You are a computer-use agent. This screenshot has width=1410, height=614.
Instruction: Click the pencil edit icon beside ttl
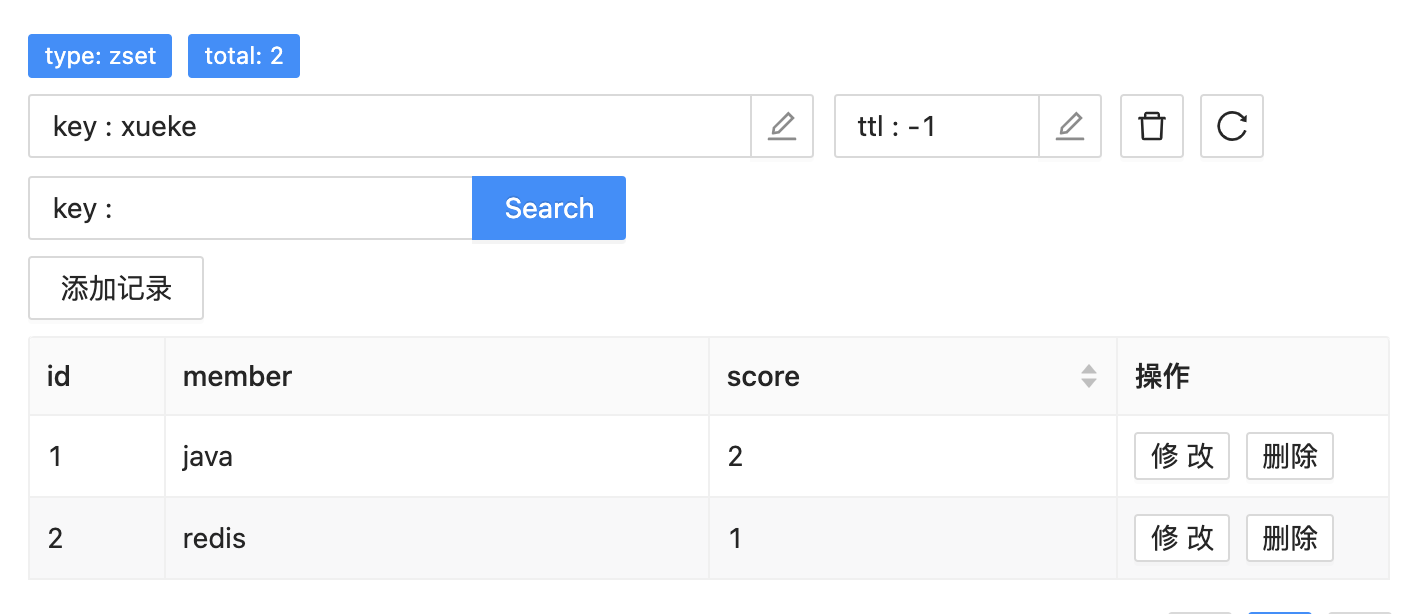(x=1070, y=126)
